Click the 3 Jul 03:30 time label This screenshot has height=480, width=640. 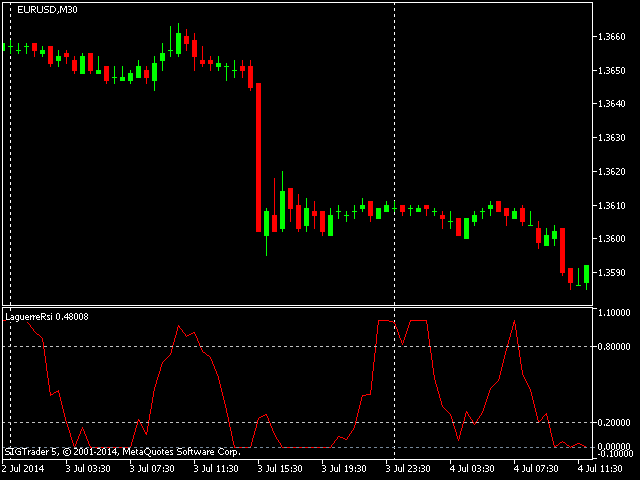(88, 469)
